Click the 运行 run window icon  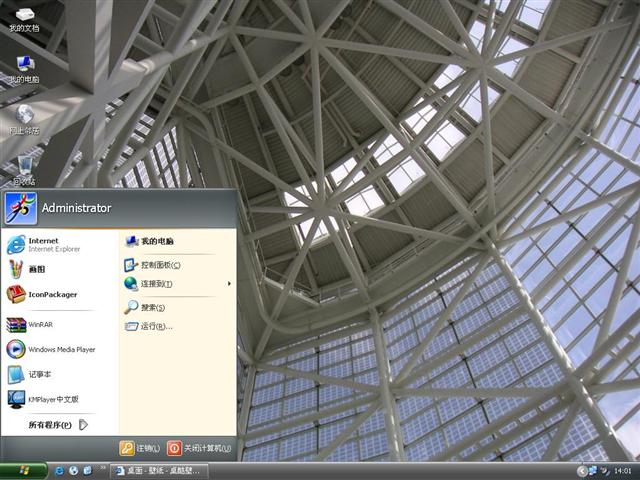click(x=131, y=326)
